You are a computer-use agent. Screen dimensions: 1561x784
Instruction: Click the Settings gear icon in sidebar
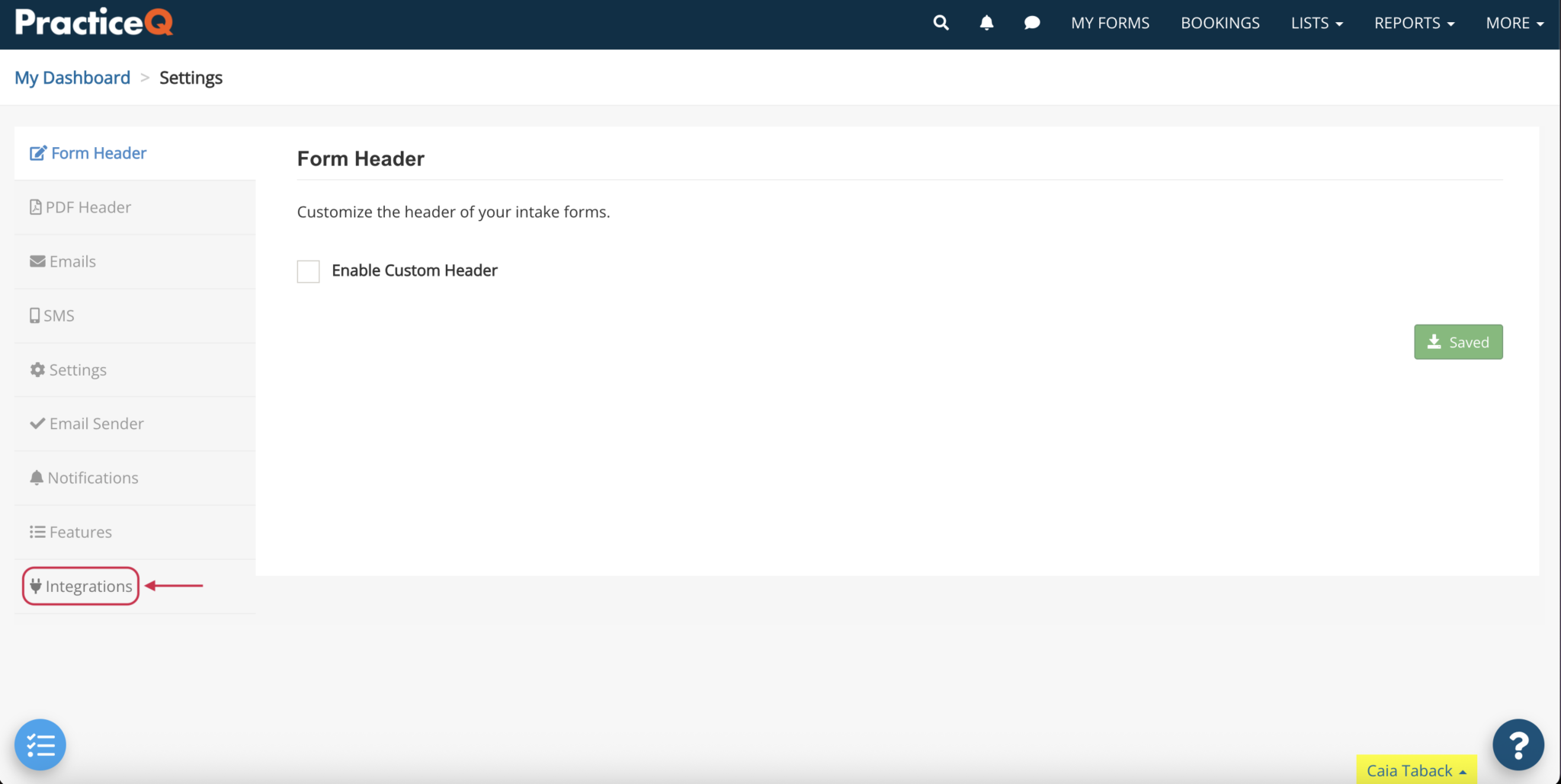[37, 370]
